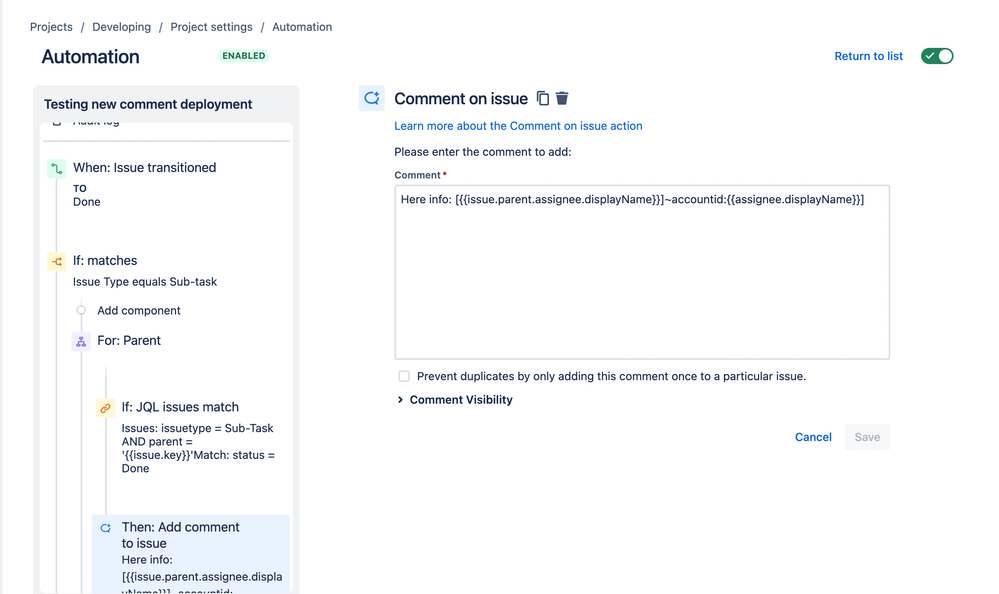Viewport: 999px width, 594px height.
Task: Select the Then: Add comment rule step
Action: click(x=180, y=535)
